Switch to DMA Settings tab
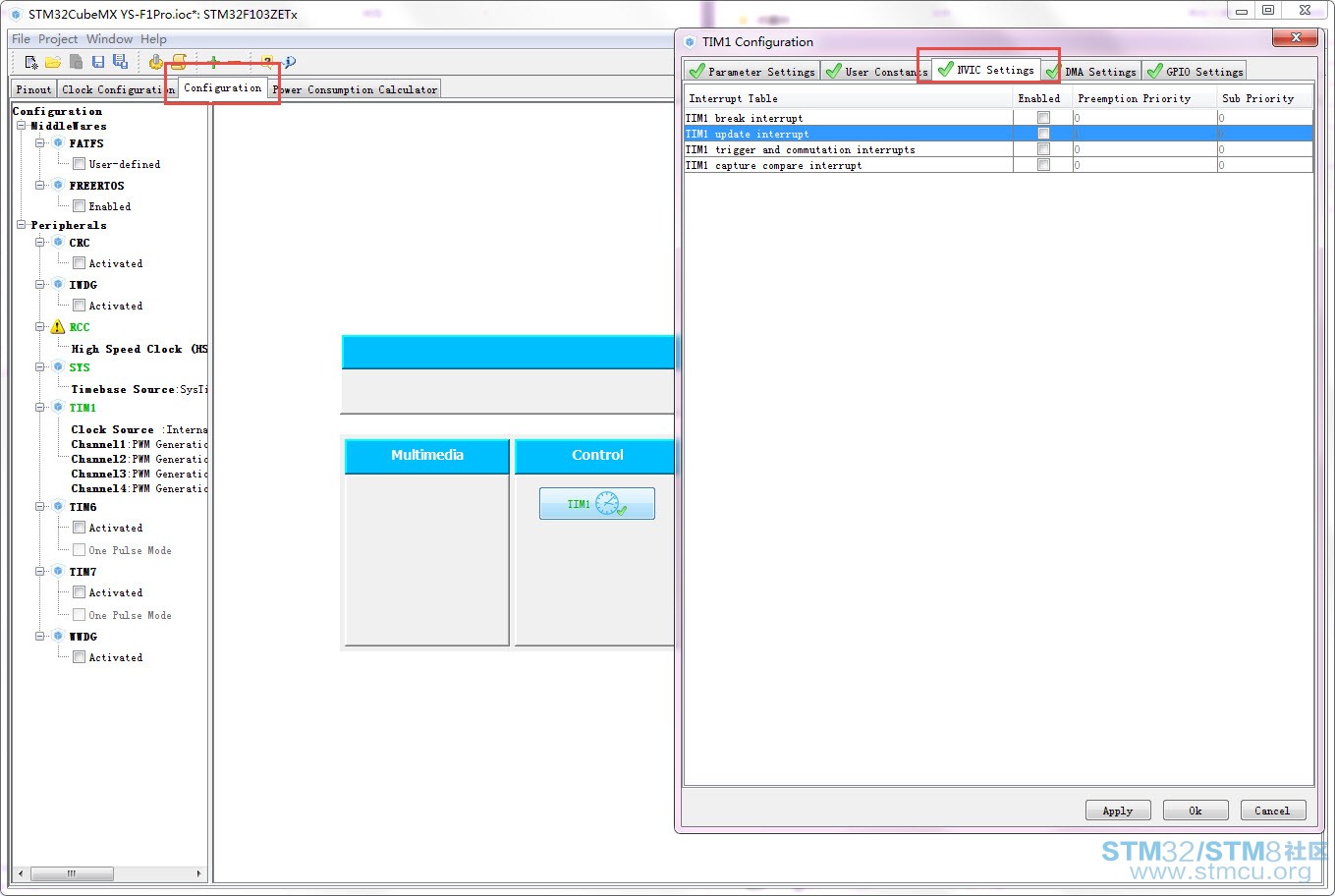The image size is (1335, 896). pyautogui.click(x=1090, y=72)
